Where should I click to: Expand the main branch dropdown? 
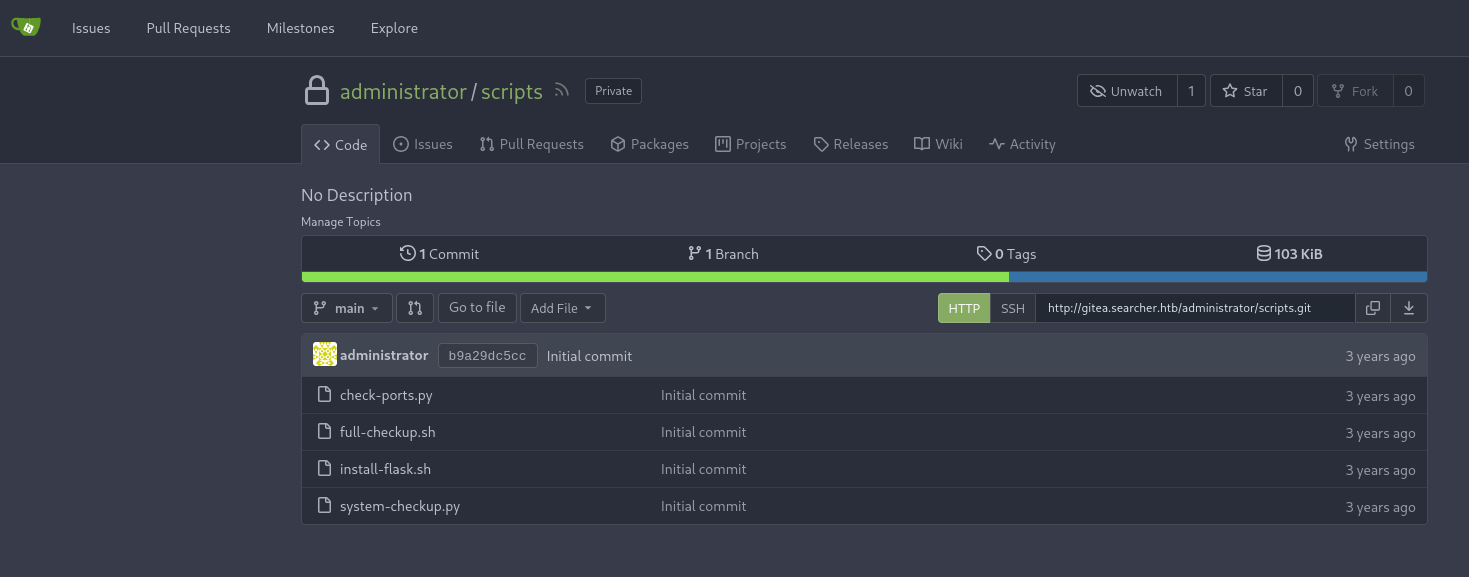tap(346, 308)
